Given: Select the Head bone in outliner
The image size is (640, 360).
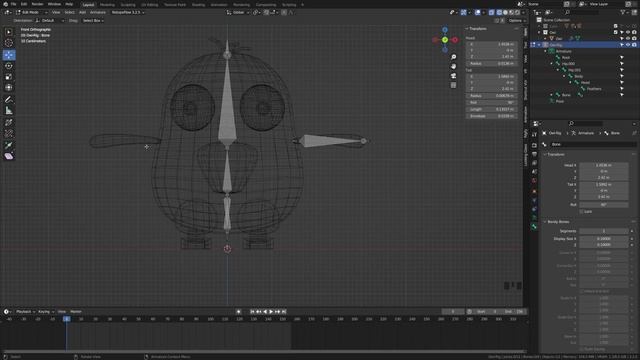Looking at the screenshot, I should pos(585,82).
